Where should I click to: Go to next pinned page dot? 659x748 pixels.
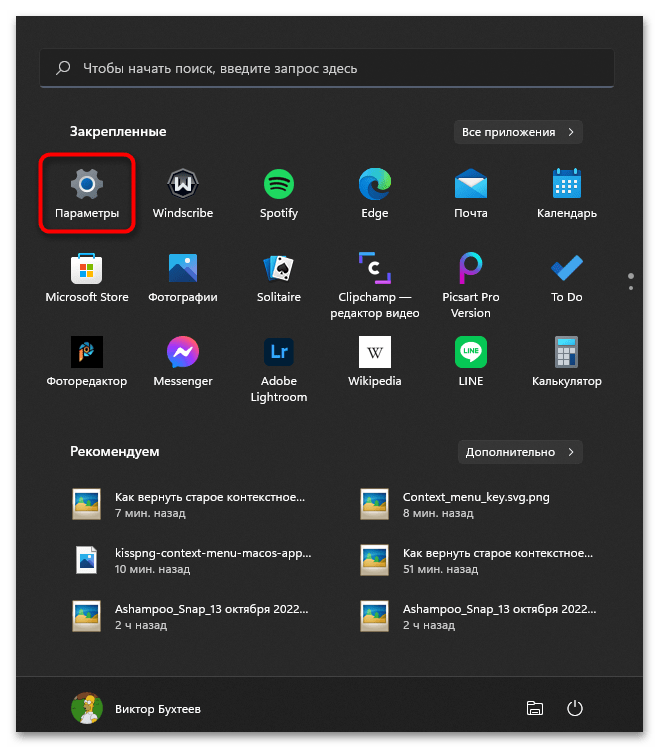[x=631, y=288]
